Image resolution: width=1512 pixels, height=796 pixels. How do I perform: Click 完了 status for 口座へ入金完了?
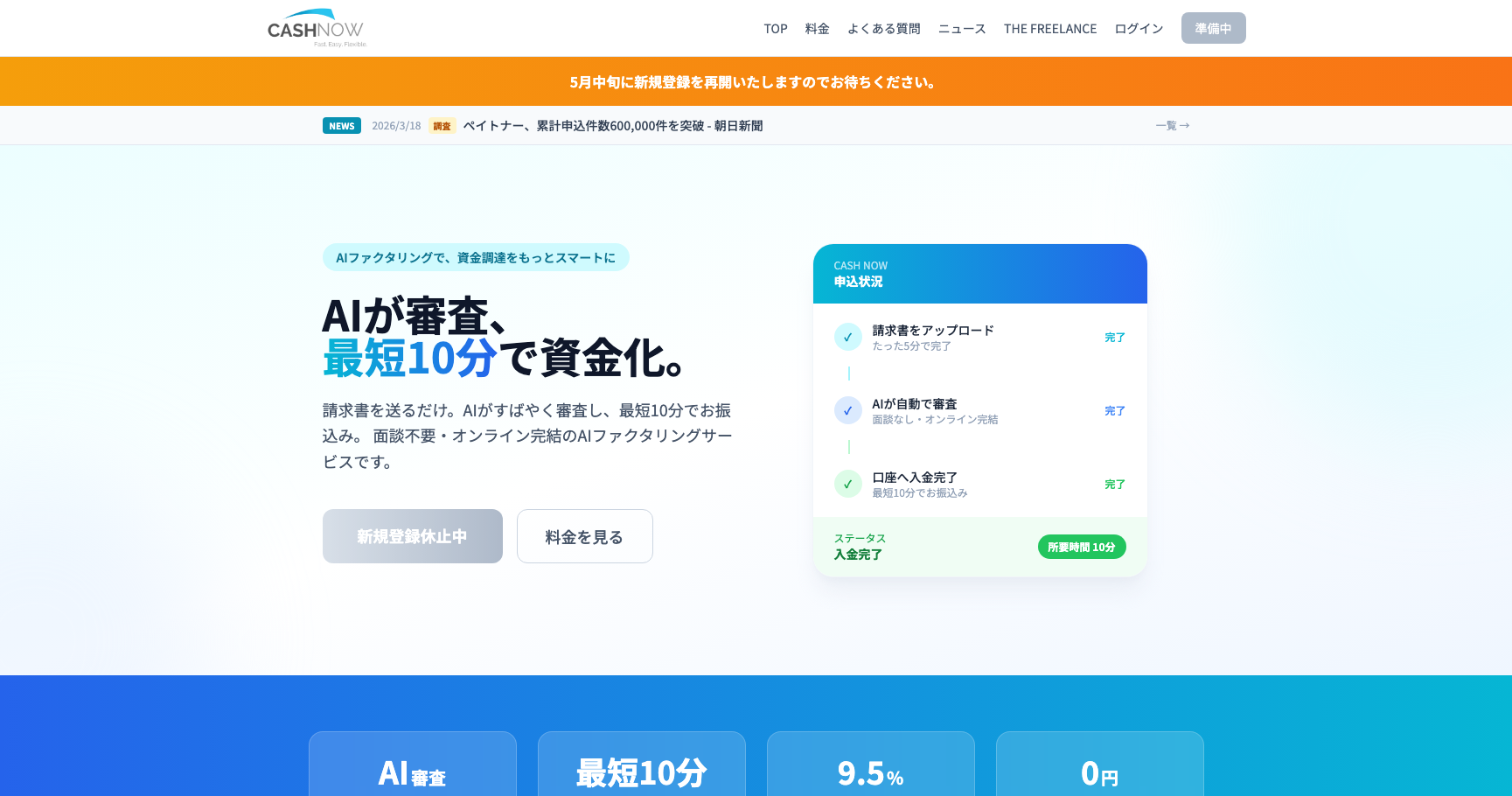pos(1115,485)
